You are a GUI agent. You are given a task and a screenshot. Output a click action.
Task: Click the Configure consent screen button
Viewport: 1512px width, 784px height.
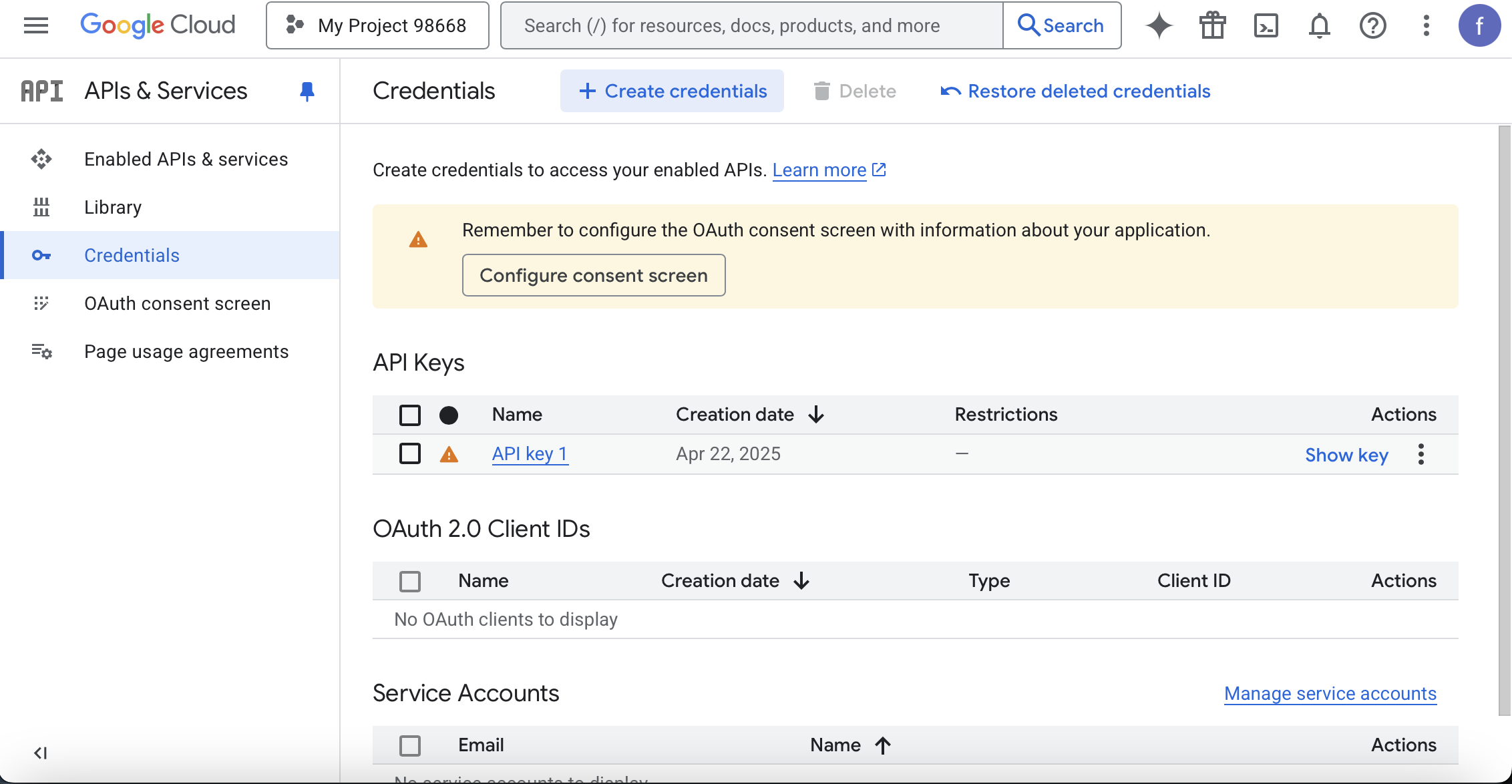[593, 275]
